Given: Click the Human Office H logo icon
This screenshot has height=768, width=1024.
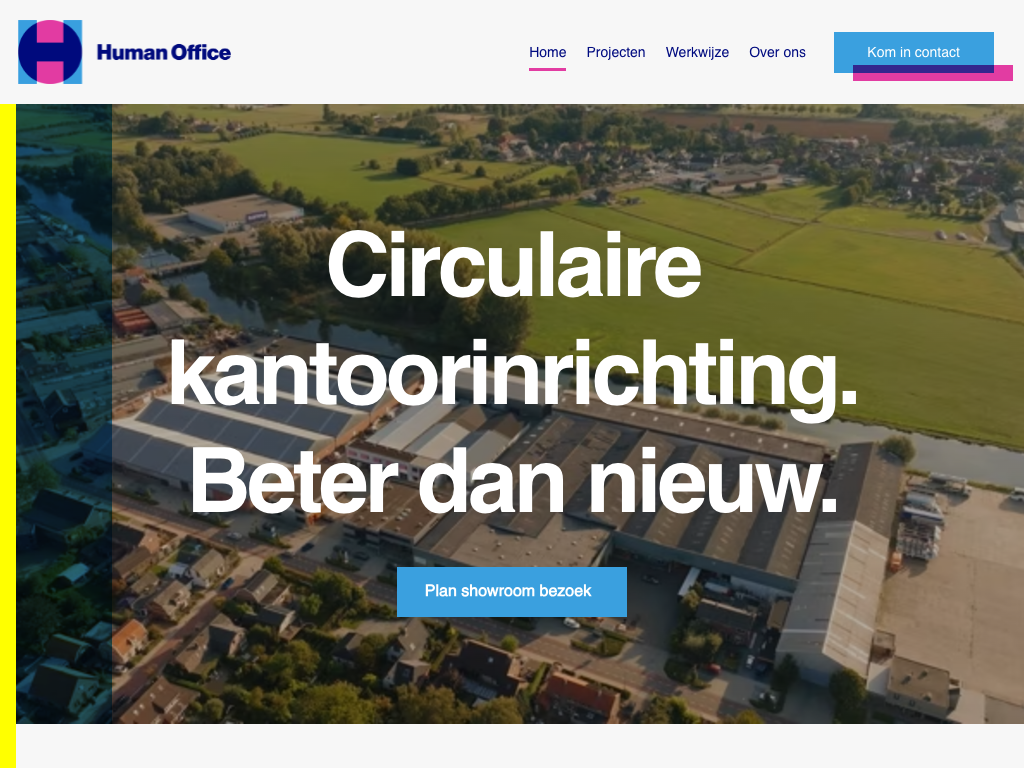Looking at the screenshot, I should pos(50,52).
